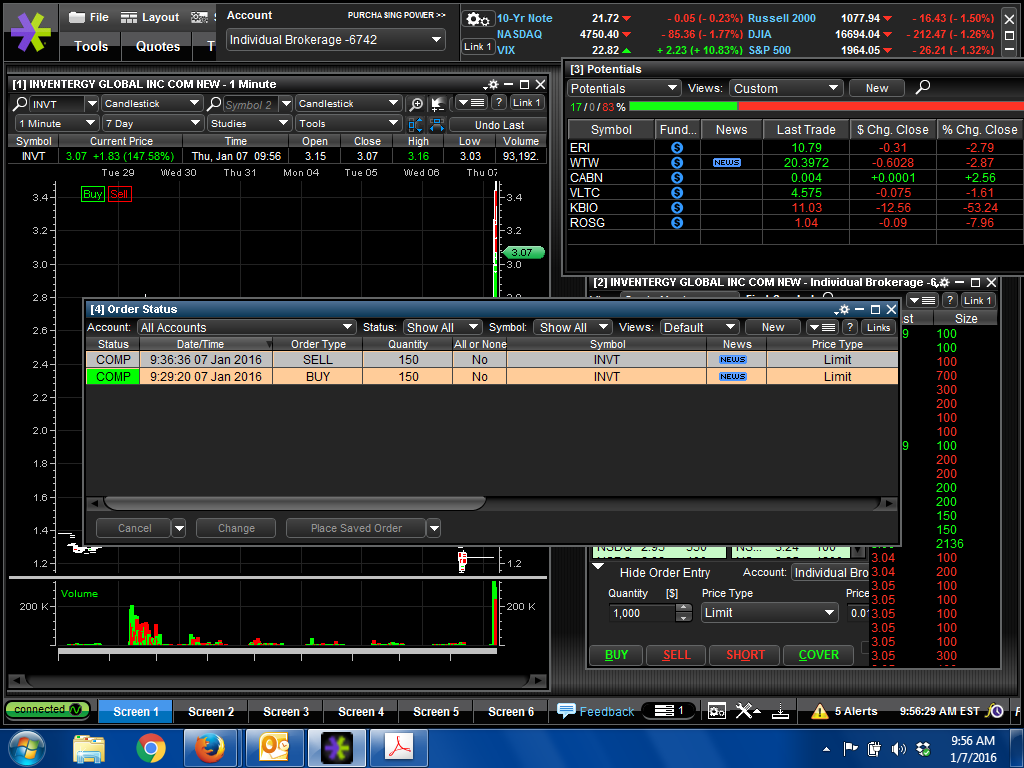Open Price Type Limit dropdown
The width and height of the screenshot is (1024, 768).
pyautogui.click(x=769, y=613)
